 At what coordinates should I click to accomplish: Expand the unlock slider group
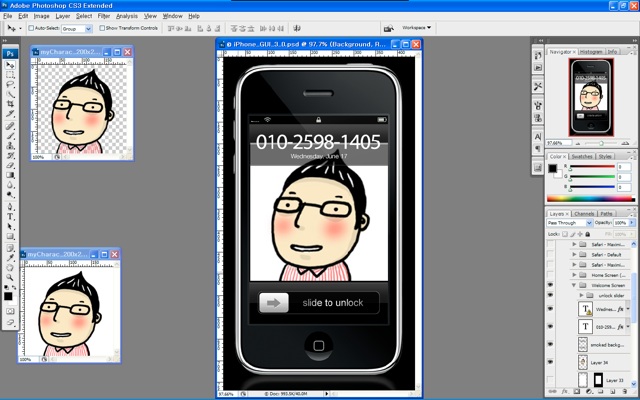coord(582,295)
